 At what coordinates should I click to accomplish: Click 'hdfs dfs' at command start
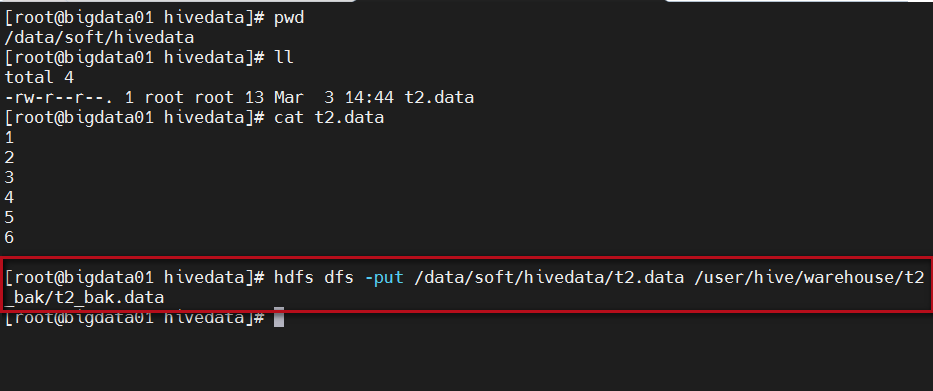point(314,277)
